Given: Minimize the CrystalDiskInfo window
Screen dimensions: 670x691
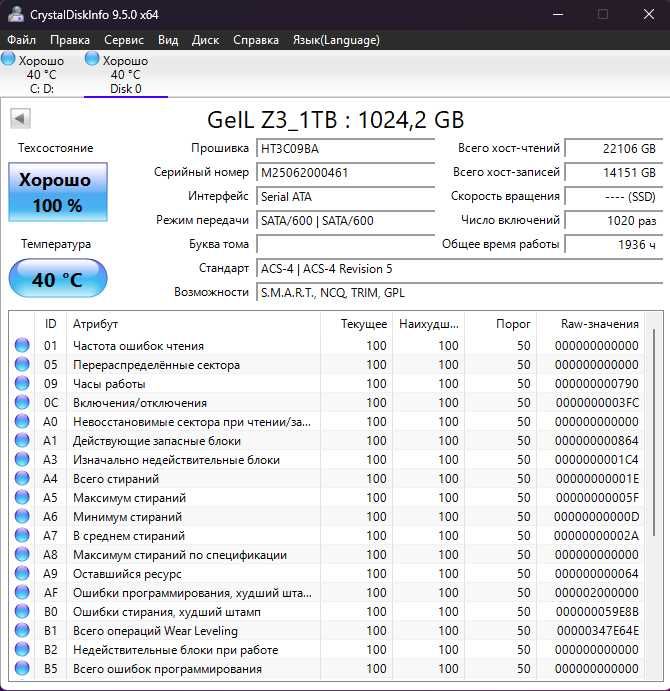Looking at the screenshot, I should (558, 14).
